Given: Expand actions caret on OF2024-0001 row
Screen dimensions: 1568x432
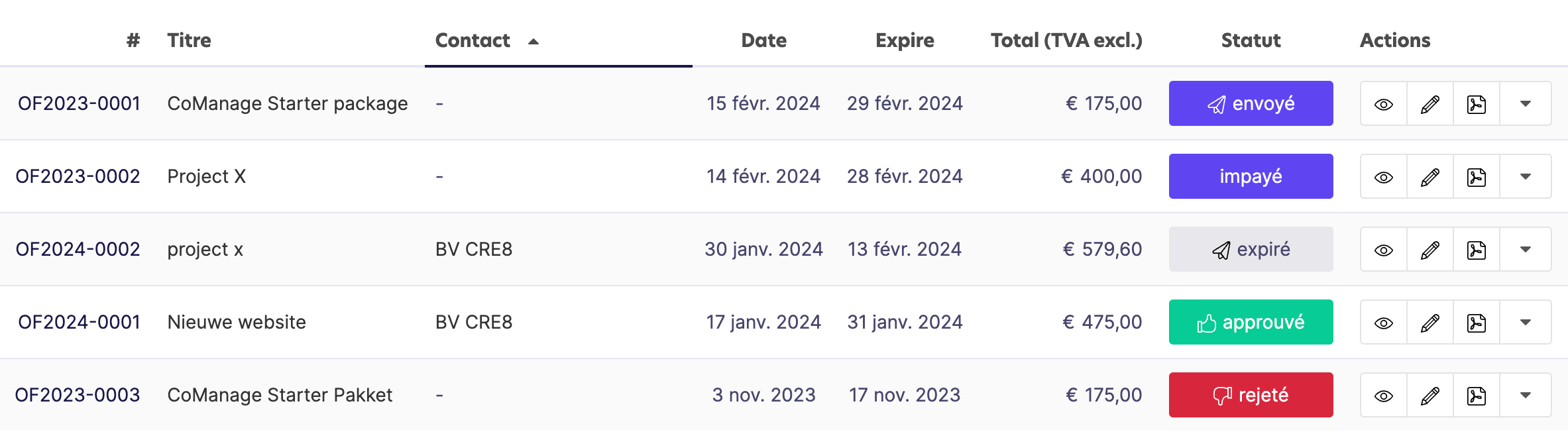Looking at the screenshot, I should click(1526, 323).
